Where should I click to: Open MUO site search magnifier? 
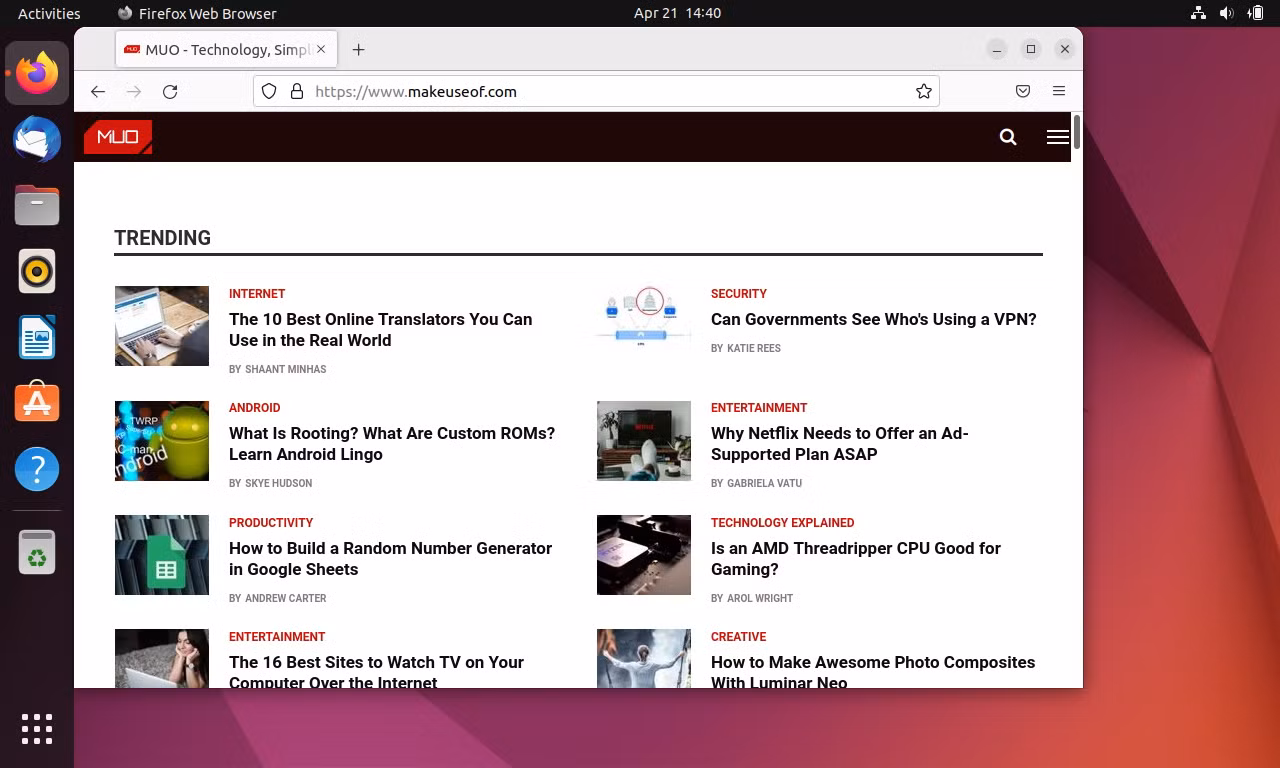point(1008,137)
